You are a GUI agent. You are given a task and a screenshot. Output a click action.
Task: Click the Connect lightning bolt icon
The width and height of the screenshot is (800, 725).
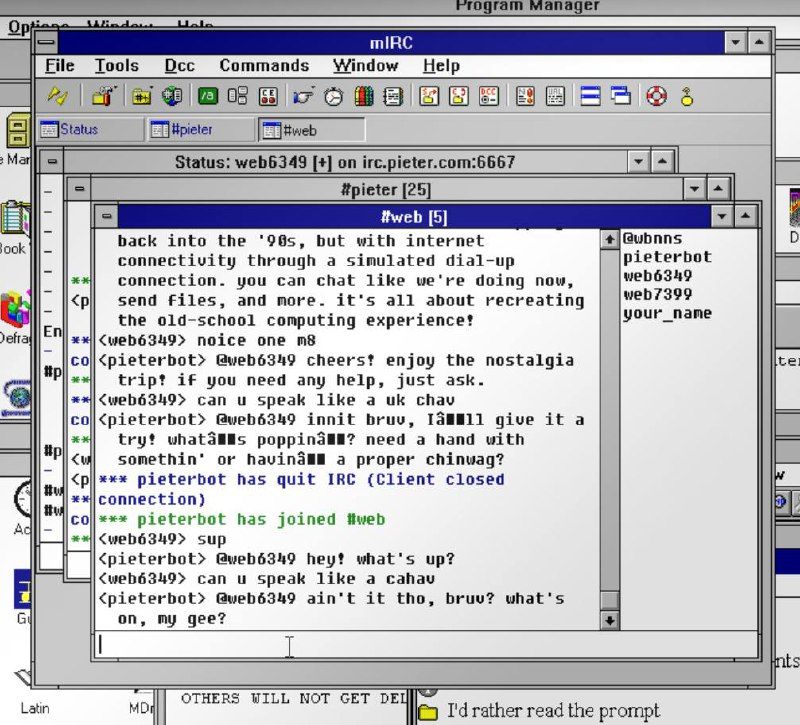coord(57,95)
